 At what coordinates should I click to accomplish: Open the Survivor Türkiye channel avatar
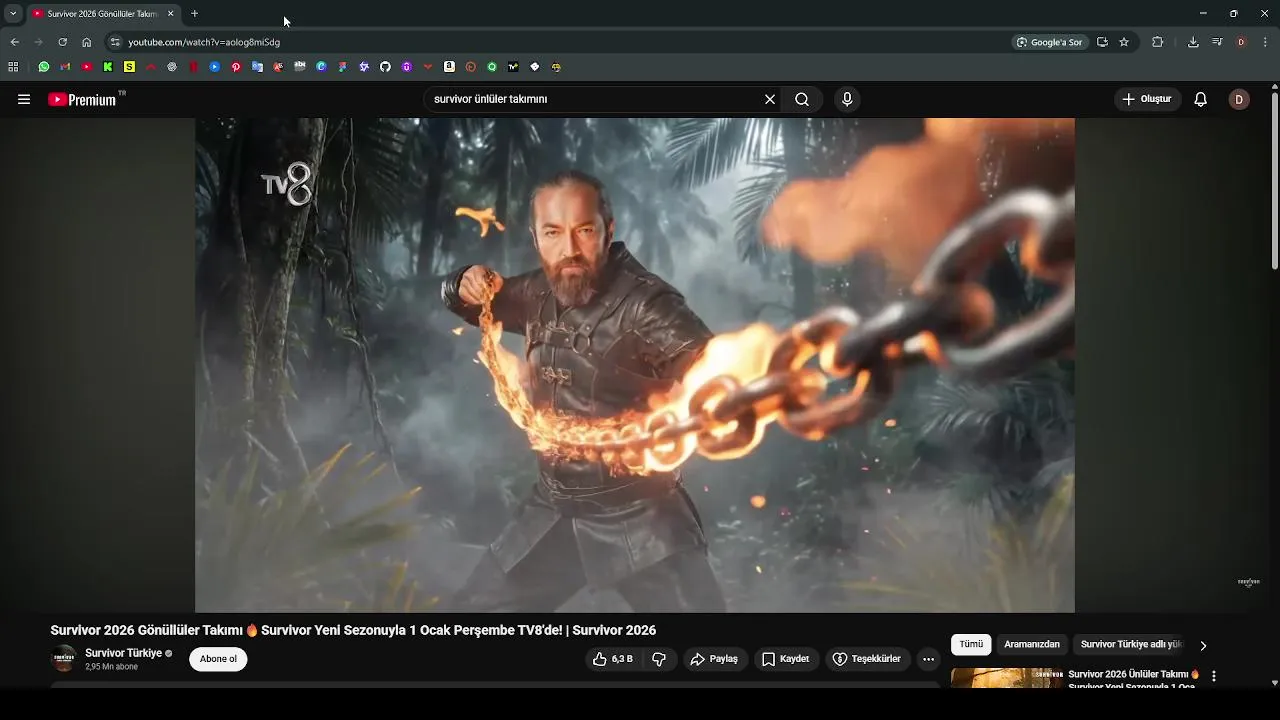[64, 658]
